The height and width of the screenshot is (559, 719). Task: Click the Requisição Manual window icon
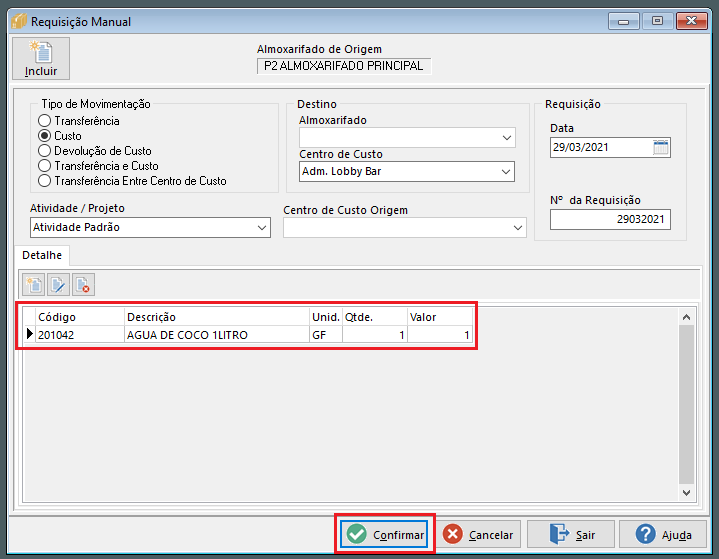coord(19,22)
